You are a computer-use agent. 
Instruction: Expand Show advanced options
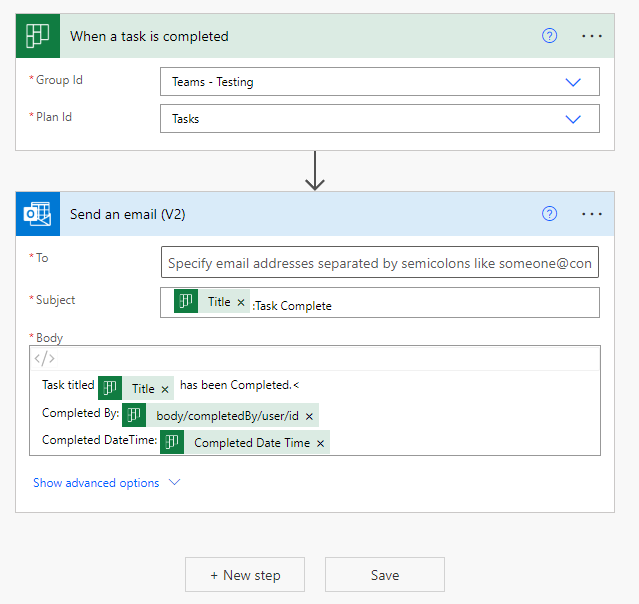tap(106, 483)
